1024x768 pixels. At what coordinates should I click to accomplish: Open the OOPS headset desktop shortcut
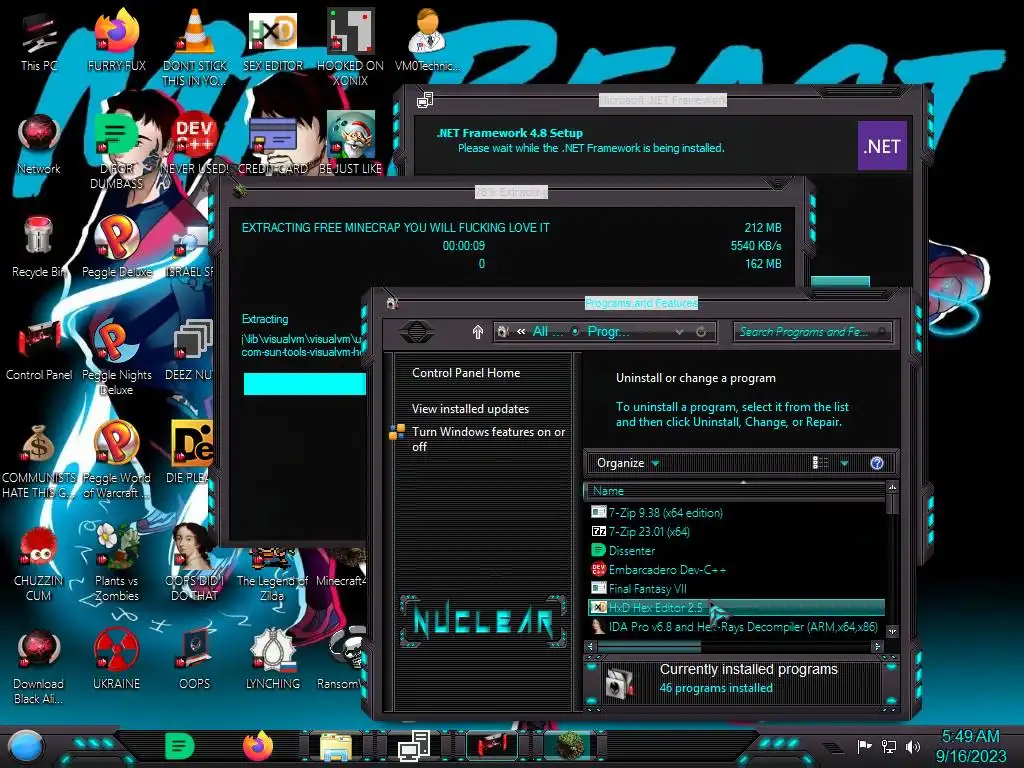click(x=195, y=660)
